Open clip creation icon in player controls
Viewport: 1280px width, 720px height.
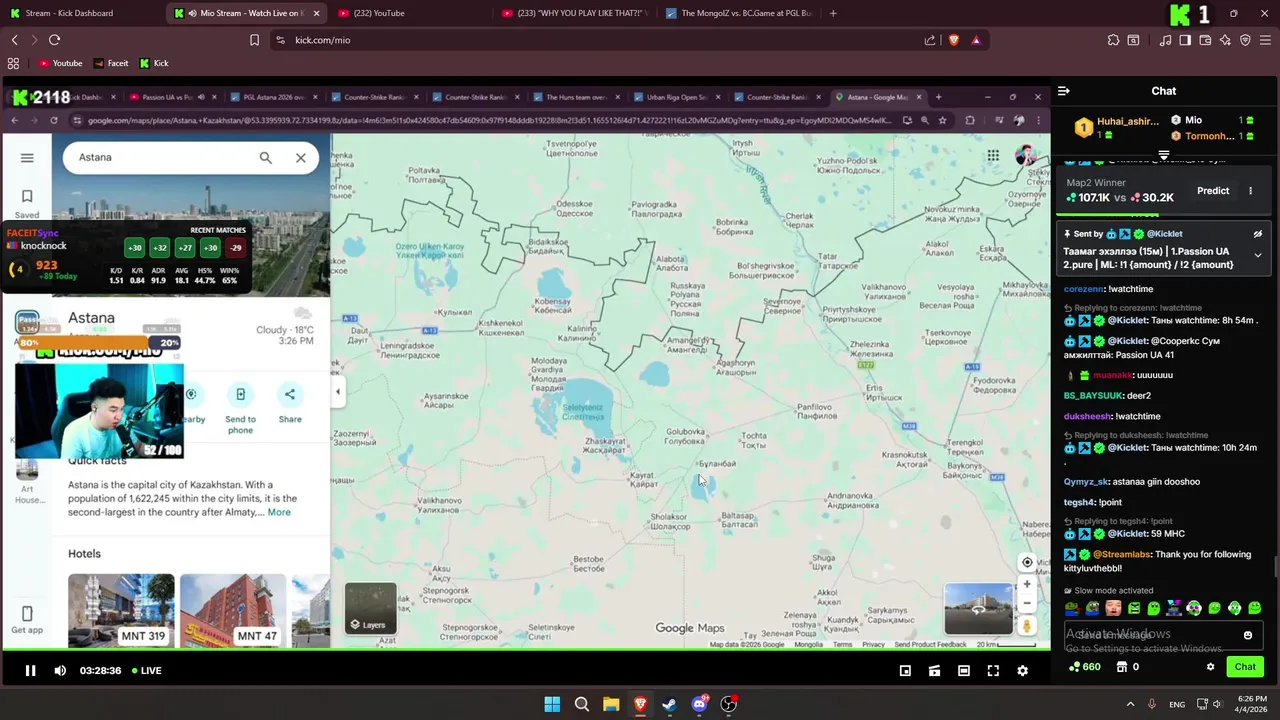(934, 671)
